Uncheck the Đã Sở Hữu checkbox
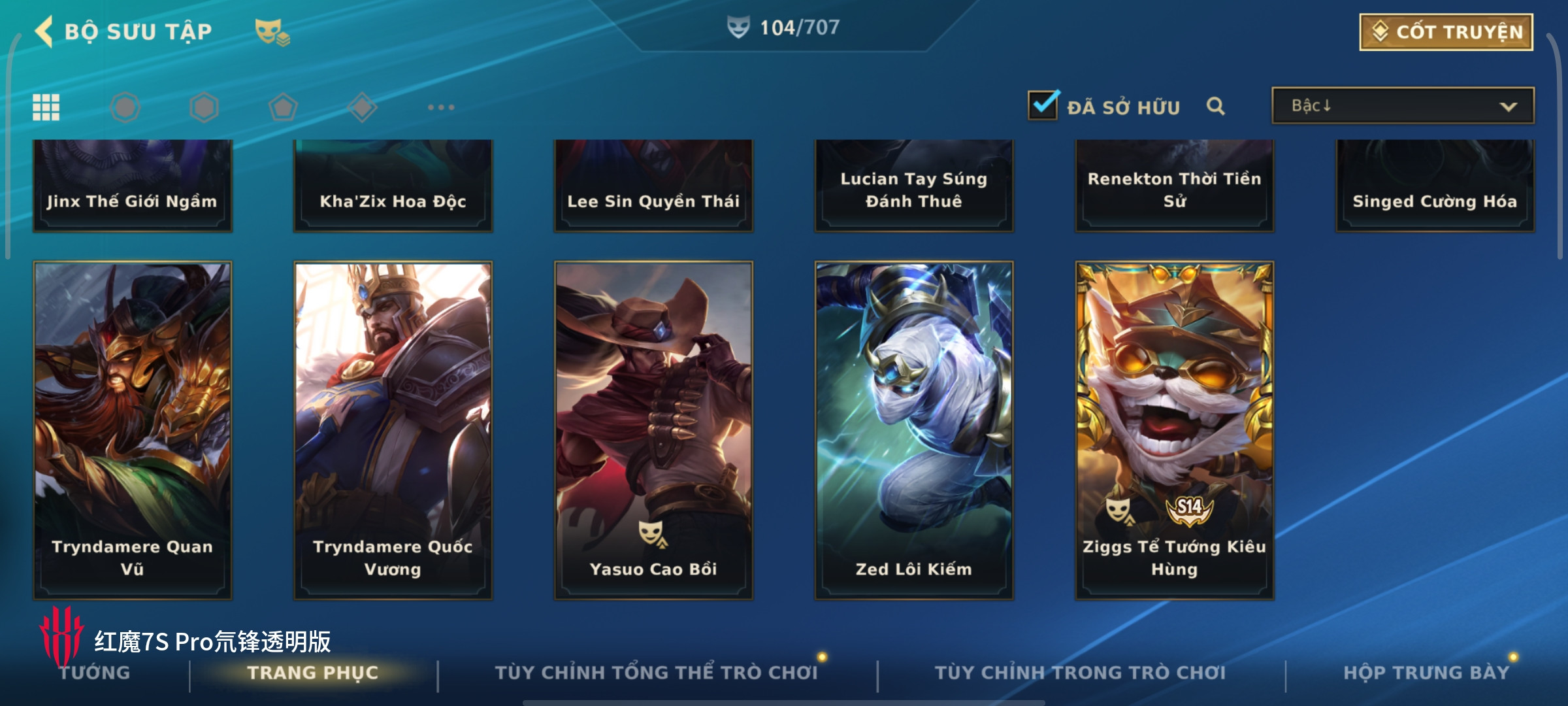Screen dimensions: 1568x706 click(1043, 105)
